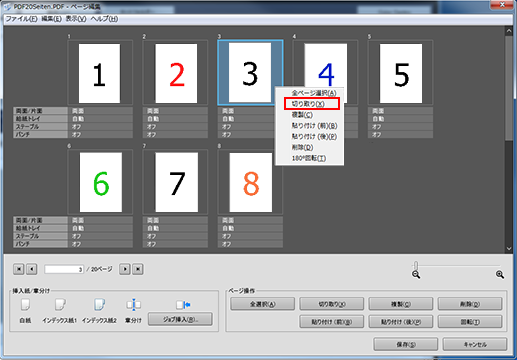
Task: Click the 給紙トレイ value for page 1
Action: pos(100,119)
